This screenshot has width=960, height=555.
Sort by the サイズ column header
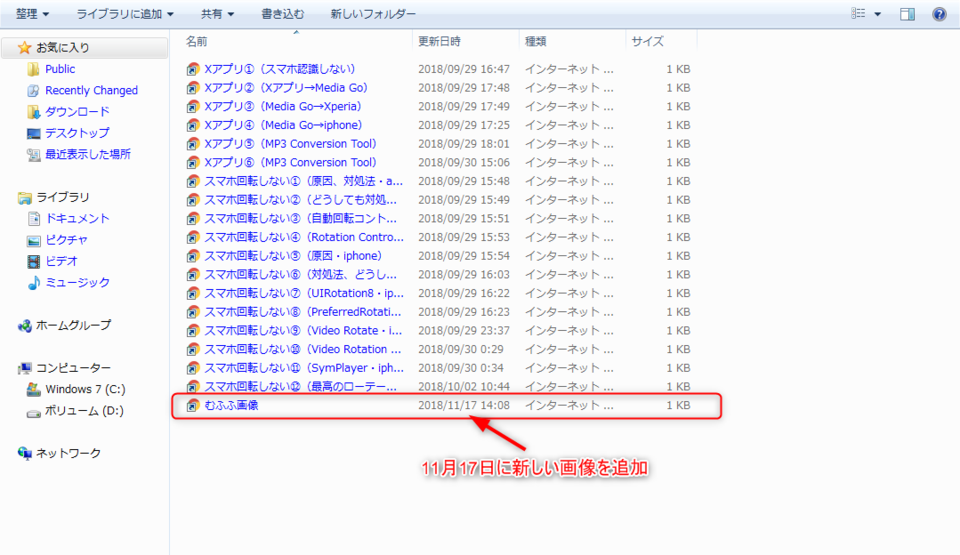pos(647,41)
